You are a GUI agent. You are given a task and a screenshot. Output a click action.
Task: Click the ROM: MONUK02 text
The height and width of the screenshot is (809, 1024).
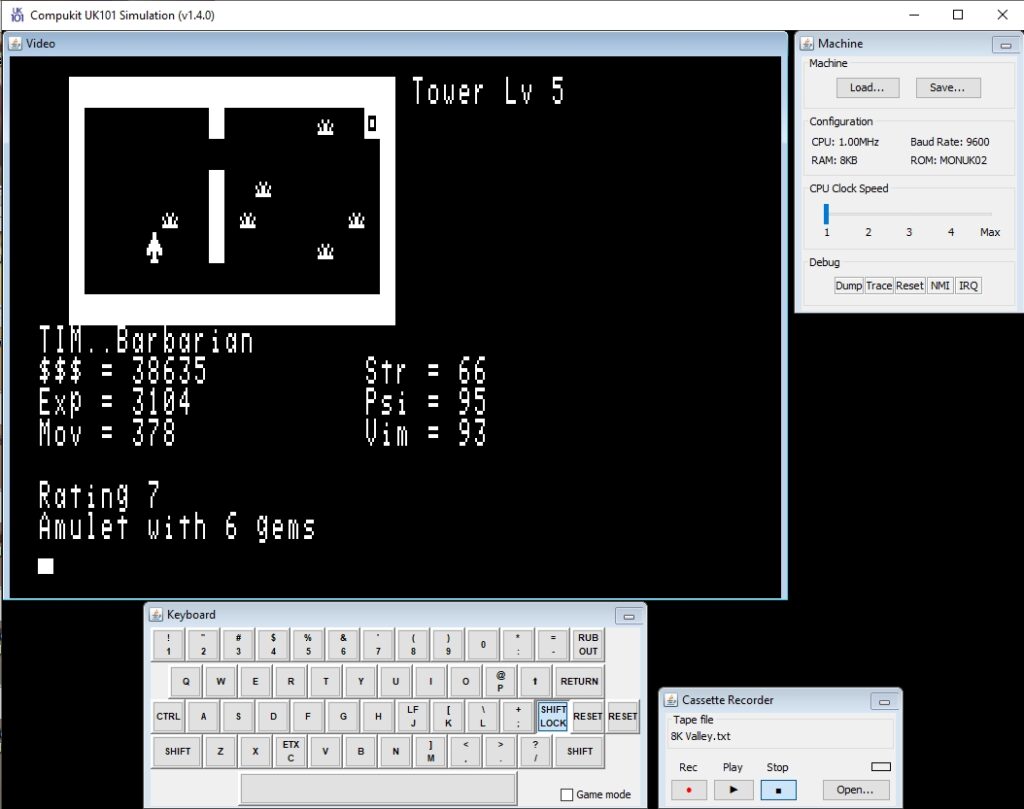(948, 160)
